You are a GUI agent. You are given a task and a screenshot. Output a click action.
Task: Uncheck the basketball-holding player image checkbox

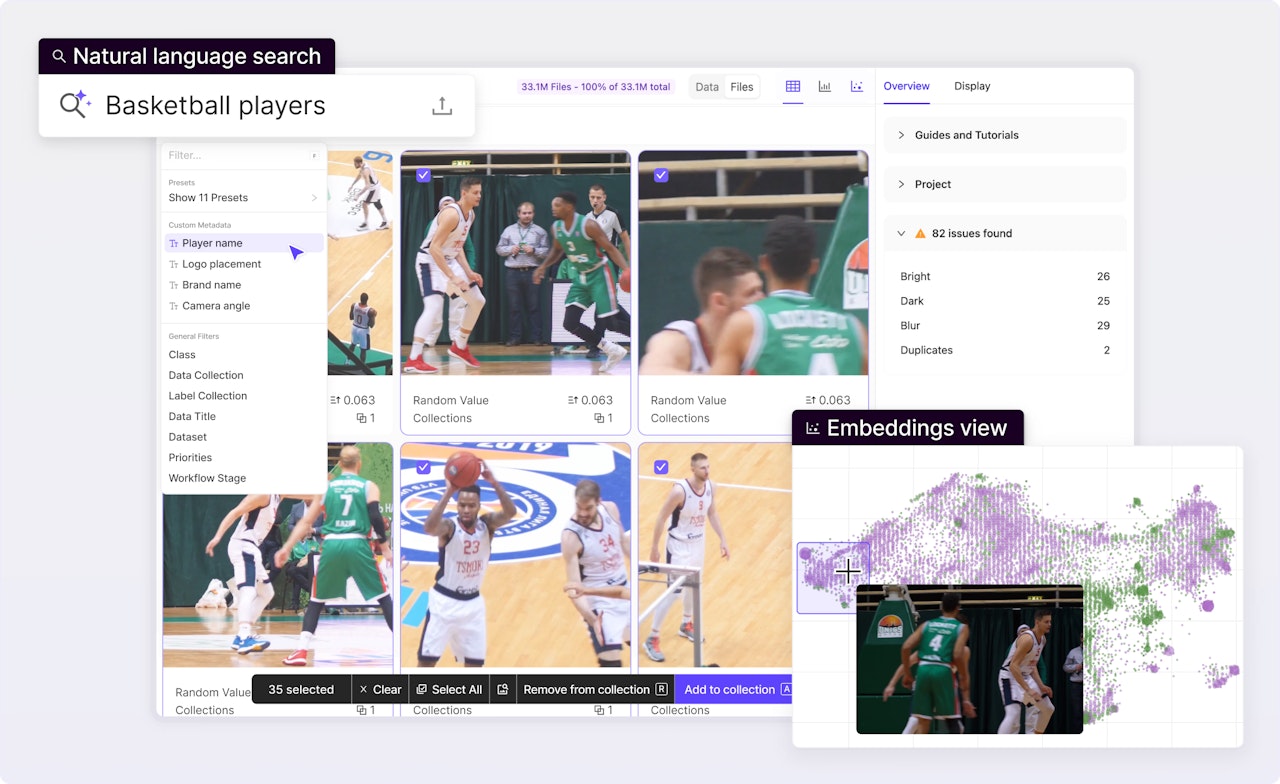(422, 466)
